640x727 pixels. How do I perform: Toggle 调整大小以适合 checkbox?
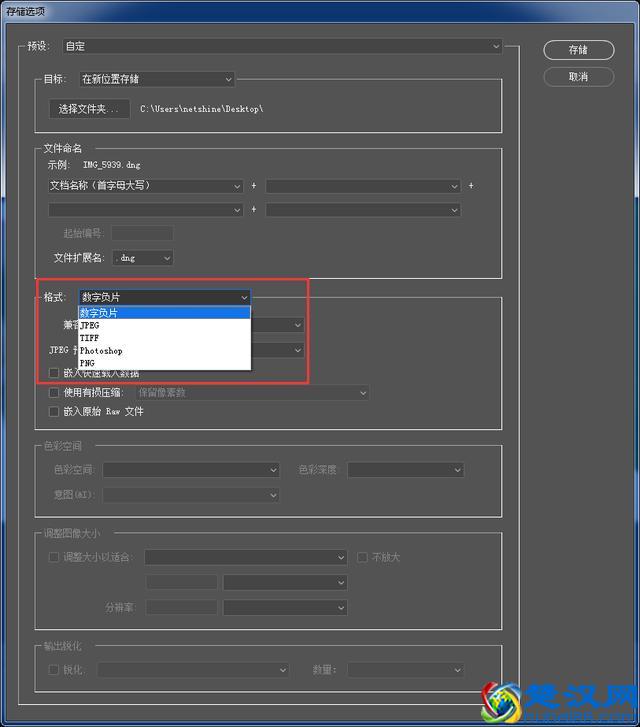coord(54,557)
